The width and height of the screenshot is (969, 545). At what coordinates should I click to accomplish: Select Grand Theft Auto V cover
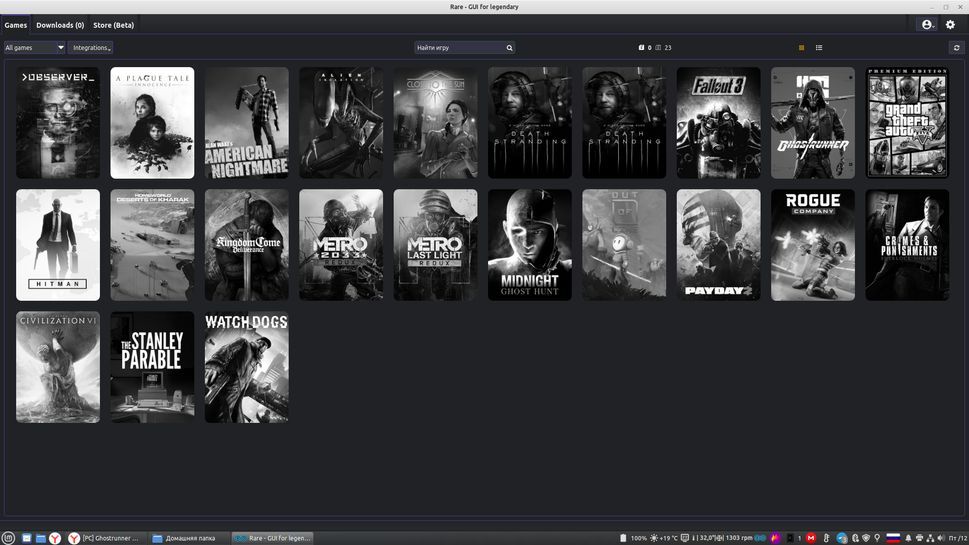(x=907, y=123)
